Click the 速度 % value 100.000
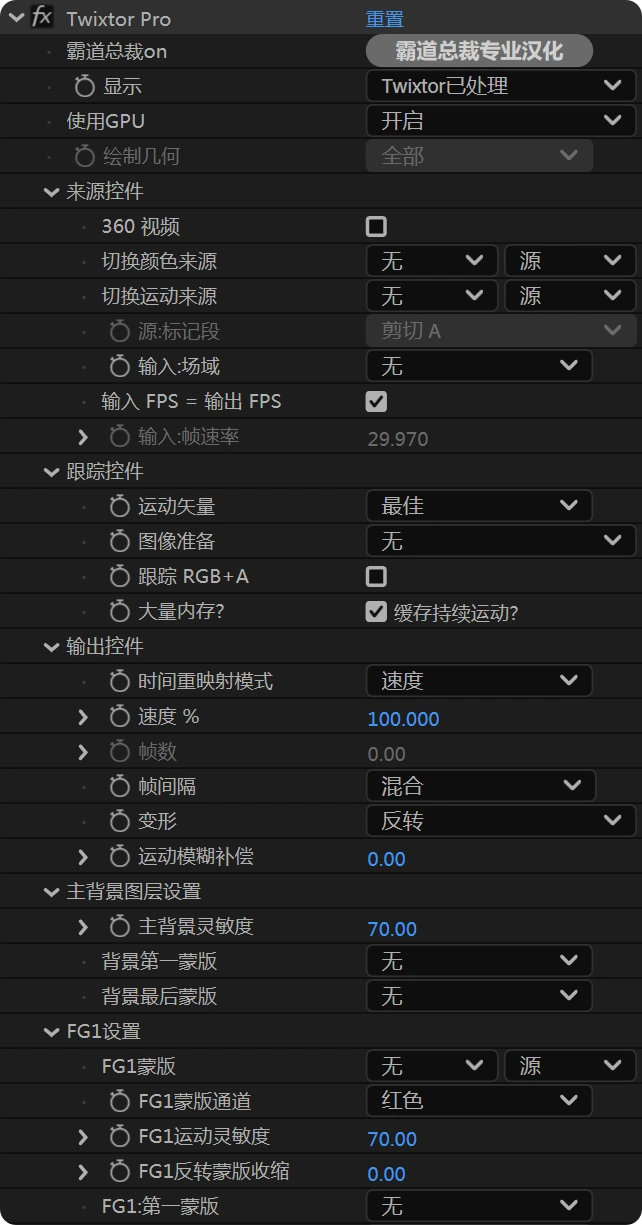Viewport: 642px width, 1225px height. pos(403,719)
